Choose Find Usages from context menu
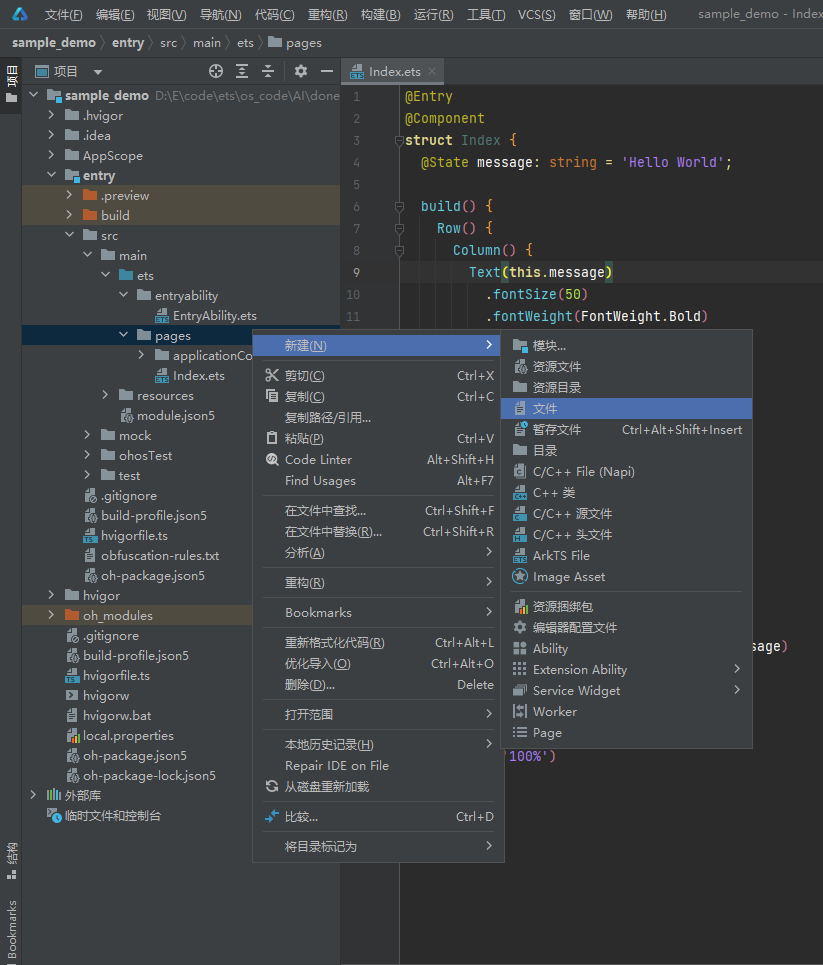The height and width of the screenshot is (965, 823). click(x=378, y=481)
